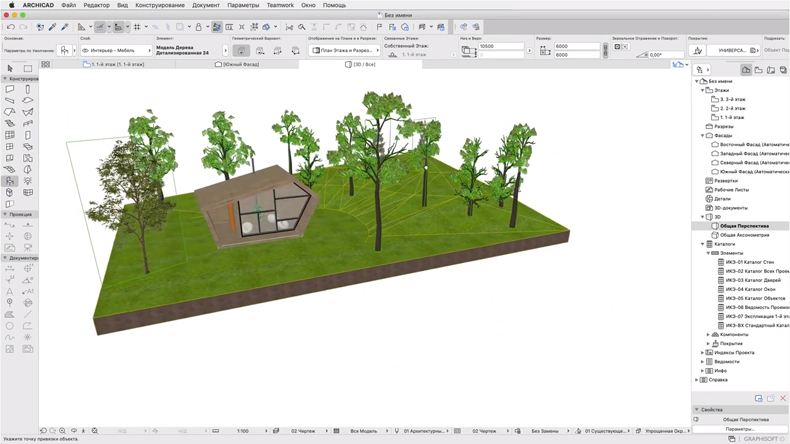Select the Roof tool
Viewport: 790px width, 444px height.
tap(10, 112)
